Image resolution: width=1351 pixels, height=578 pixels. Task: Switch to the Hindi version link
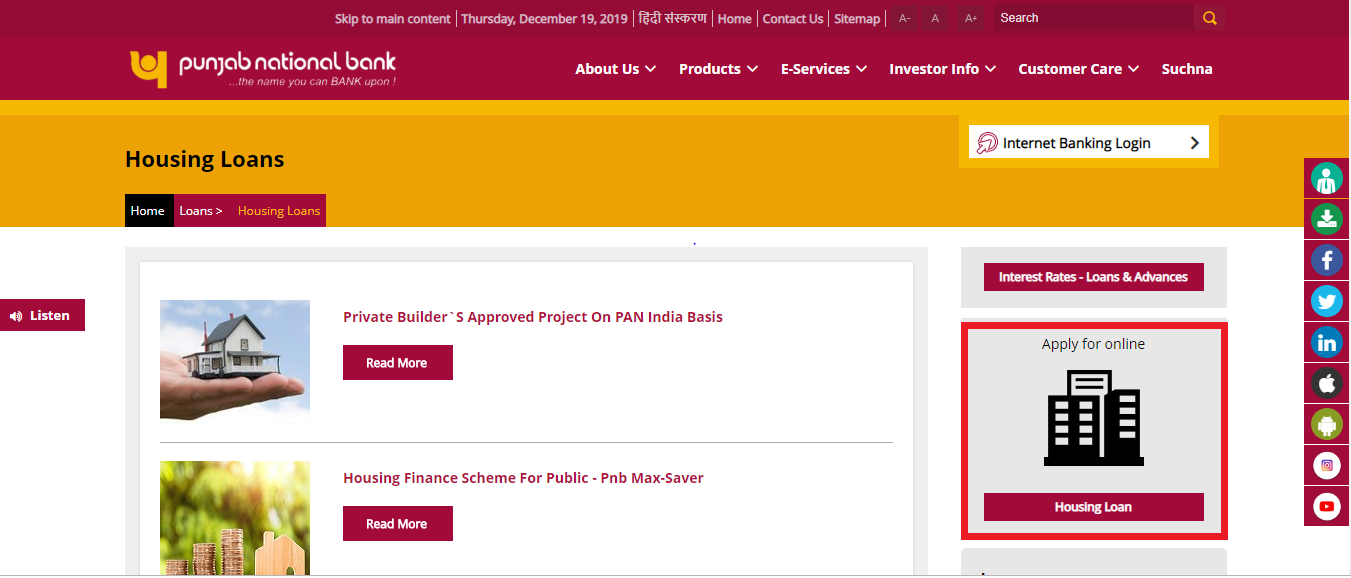click(672, 18)
